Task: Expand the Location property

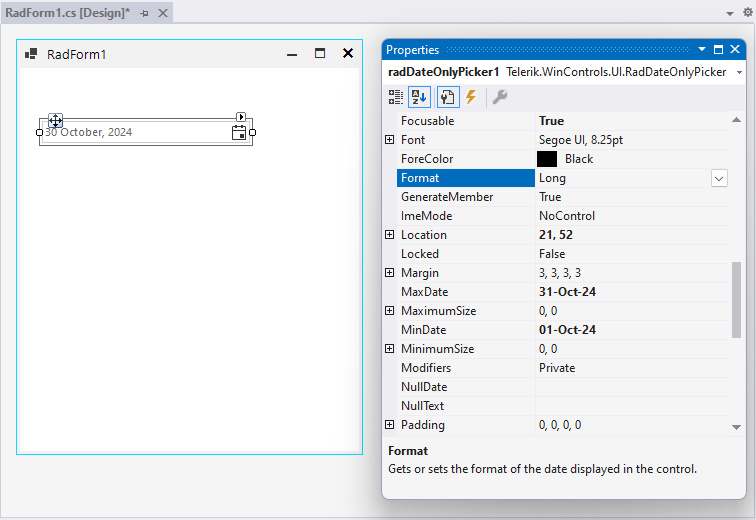Action: 390,235
